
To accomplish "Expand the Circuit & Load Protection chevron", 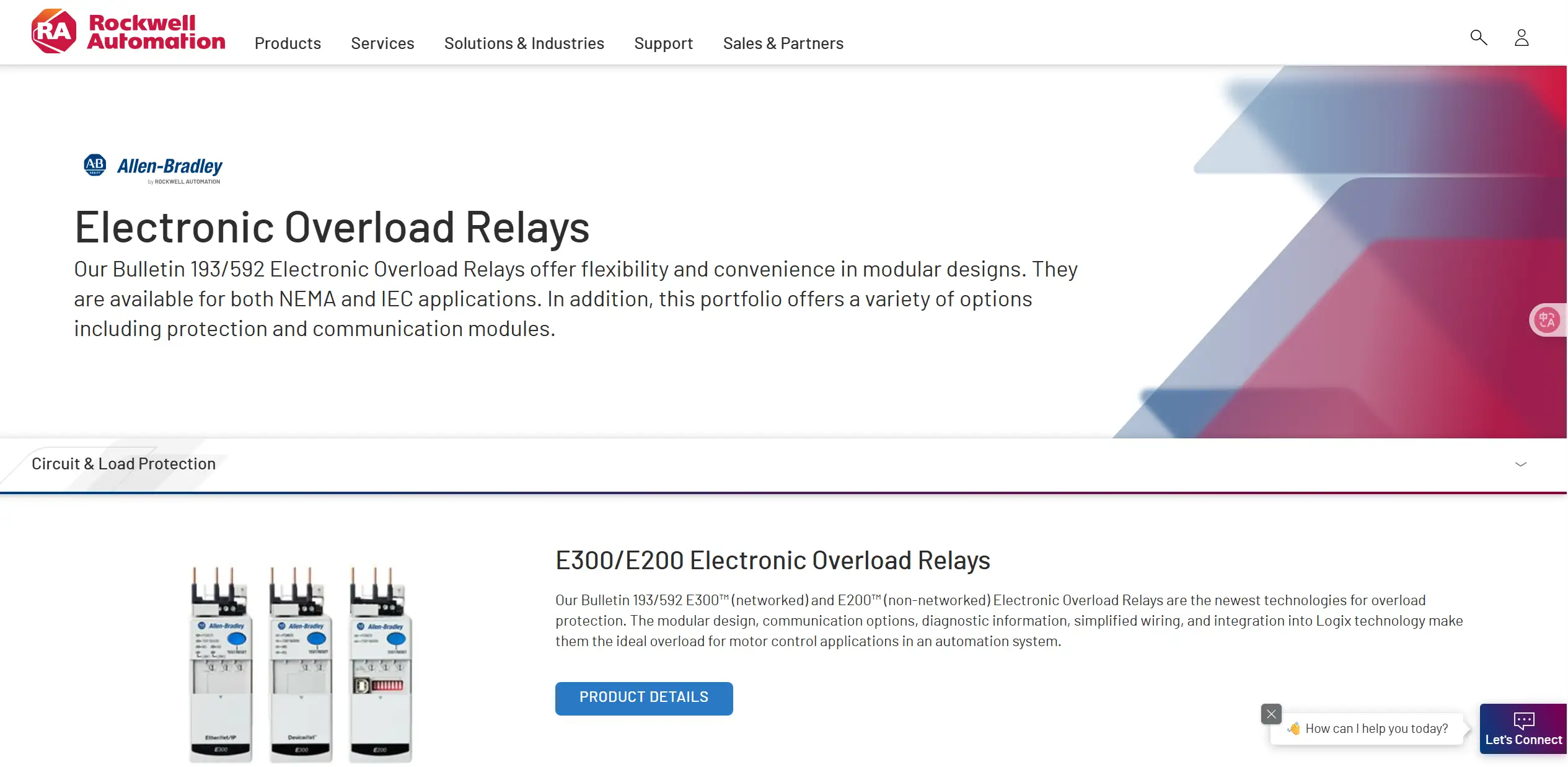I will [x=1521, y=464].
